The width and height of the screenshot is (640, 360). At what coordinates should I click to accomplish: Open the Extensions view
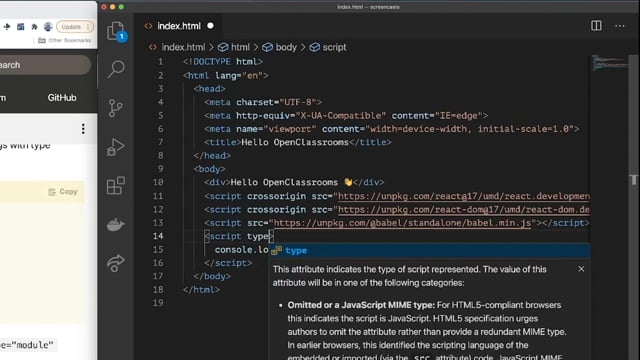[116, 186]
